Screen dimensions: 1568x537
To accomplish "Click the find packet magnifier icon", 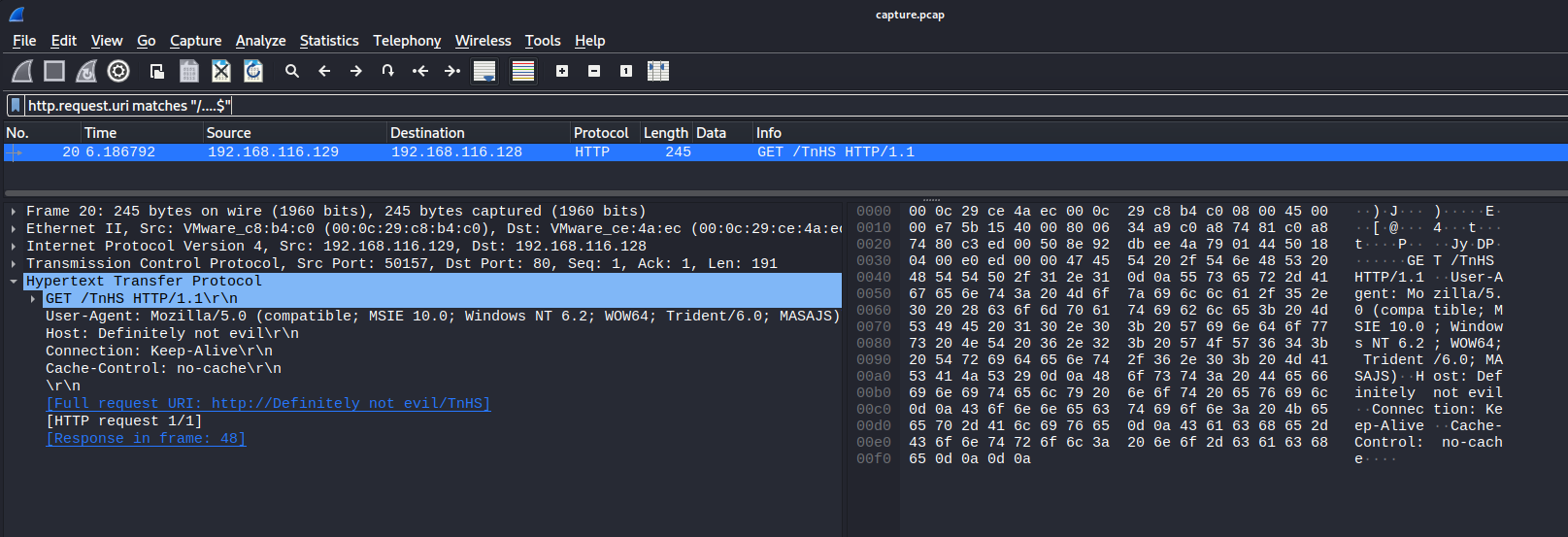I will pos(291,71).
